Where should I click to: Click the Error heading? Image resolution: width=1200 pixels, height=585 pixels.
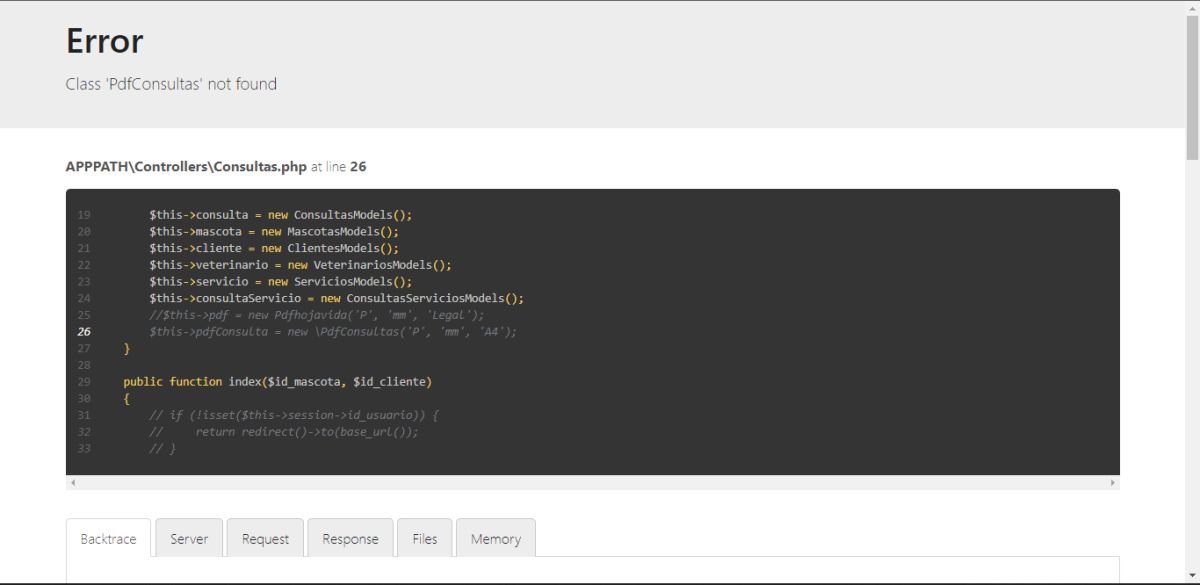pyautogui.click(x=105, y=41)
